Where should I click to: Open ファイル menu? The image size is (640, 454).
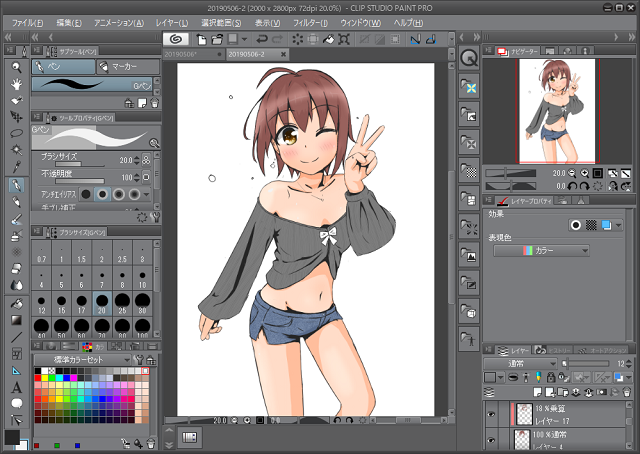[x=27, y=23]
